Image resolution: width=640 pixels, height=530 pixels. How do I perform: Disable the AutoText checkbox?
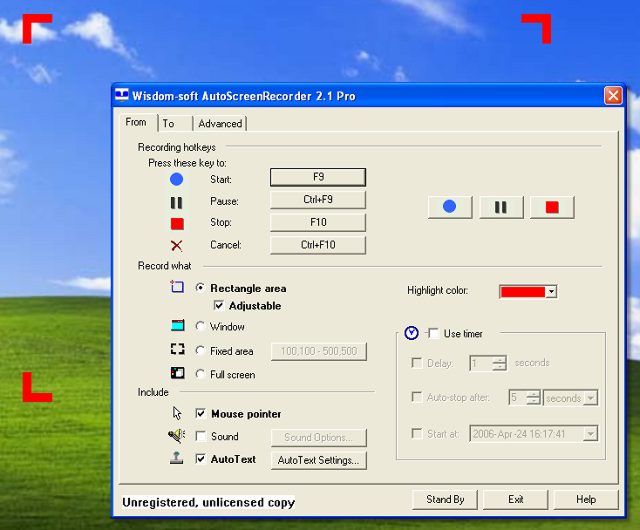(x=200, y=459)
